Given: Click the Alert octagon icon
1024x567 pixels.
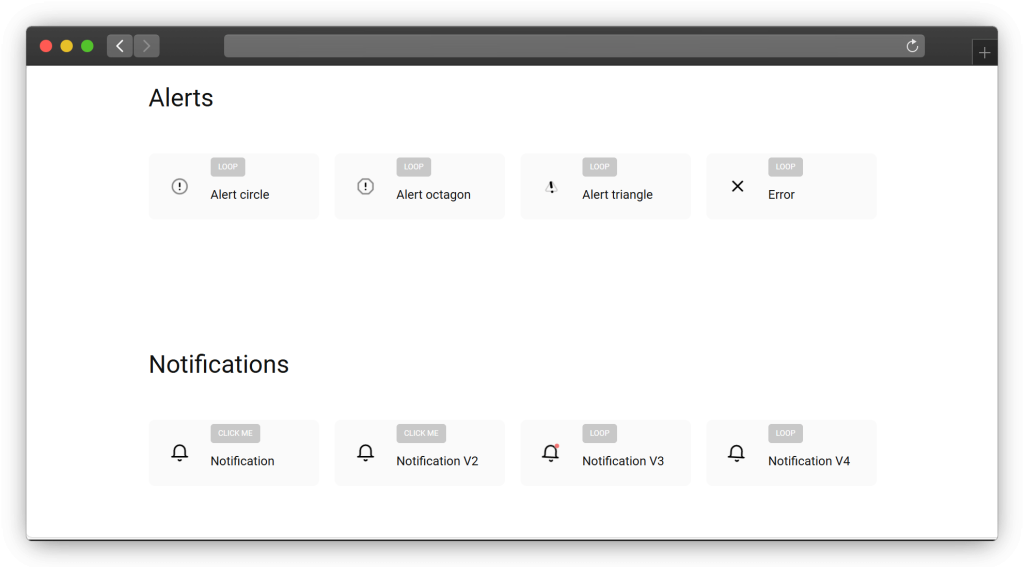Looking at the screenshot, I should point(366,186).
